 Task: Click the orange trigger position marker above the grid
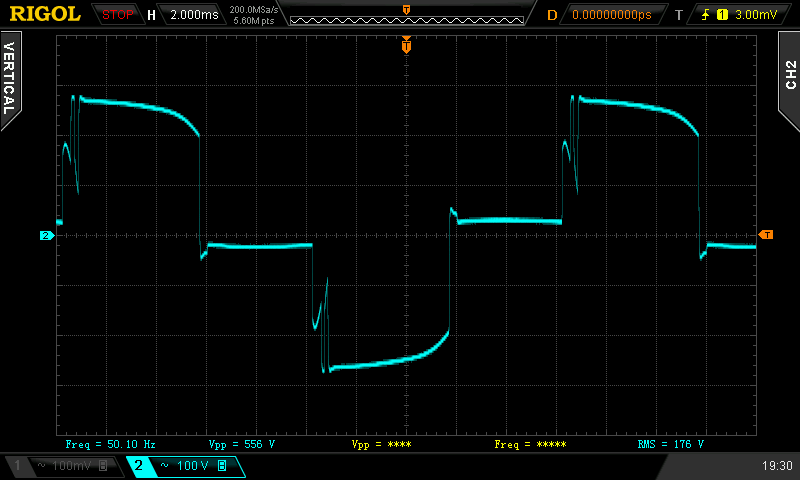(x=406, y=46)
